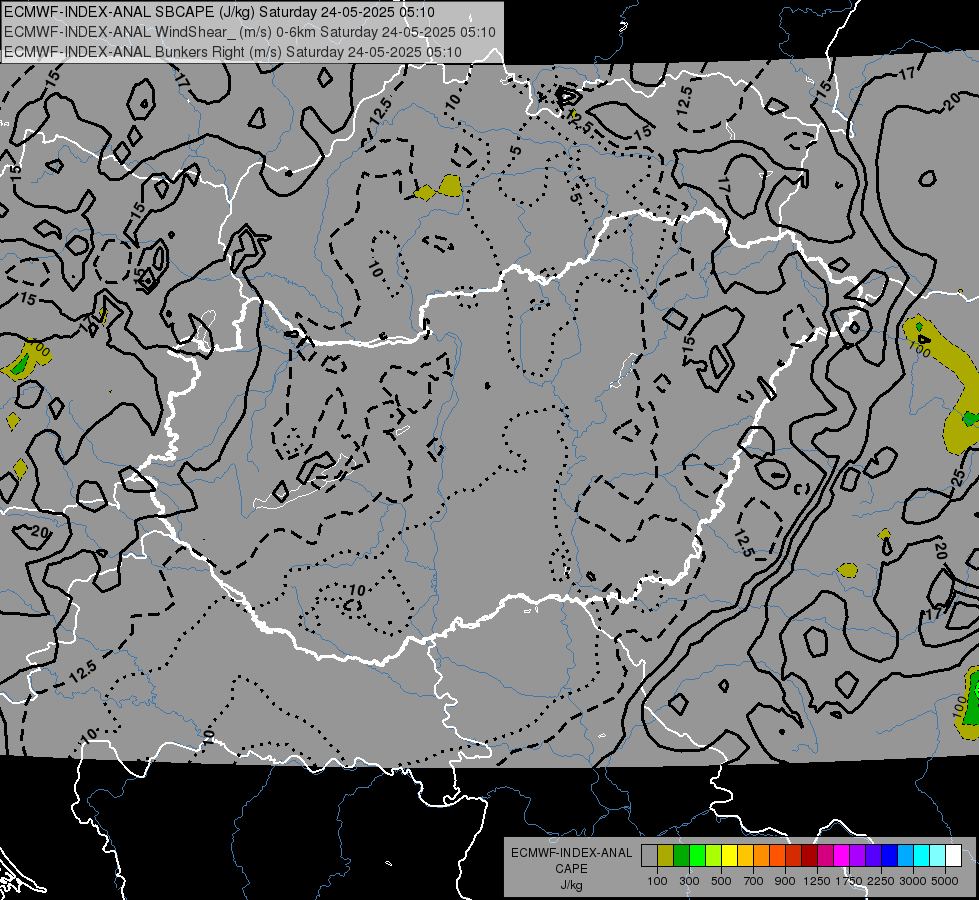This screenshot has width=979, height=900.
Task: Click the 100 label under color scale
Action: [657, 881]
